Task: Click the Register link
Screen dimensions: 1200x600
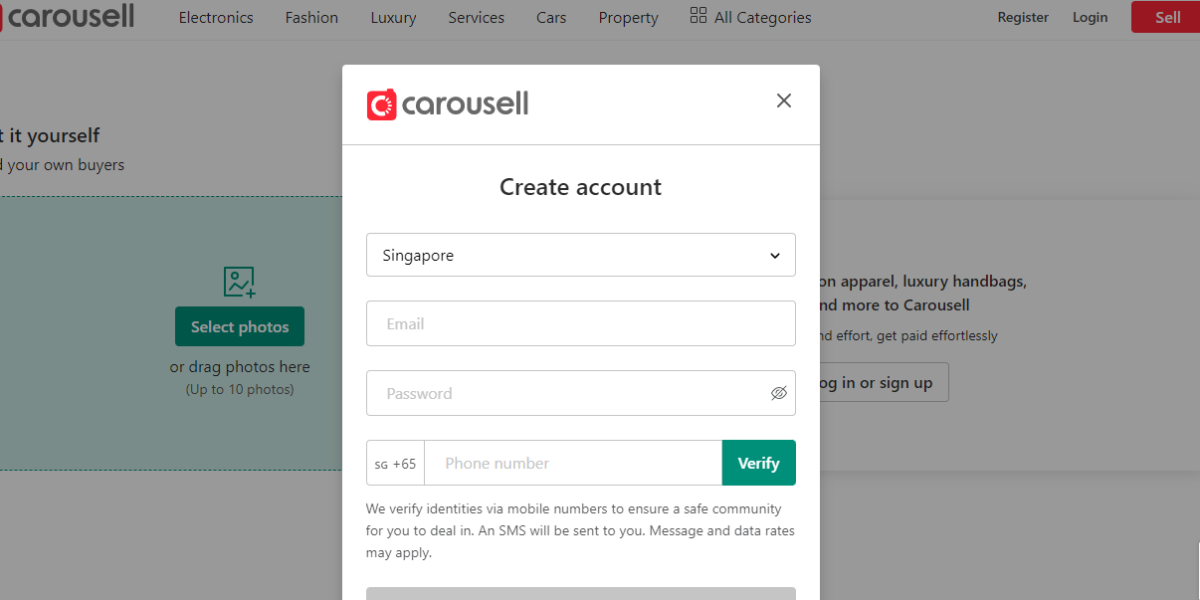Action: pos(1023,17)
